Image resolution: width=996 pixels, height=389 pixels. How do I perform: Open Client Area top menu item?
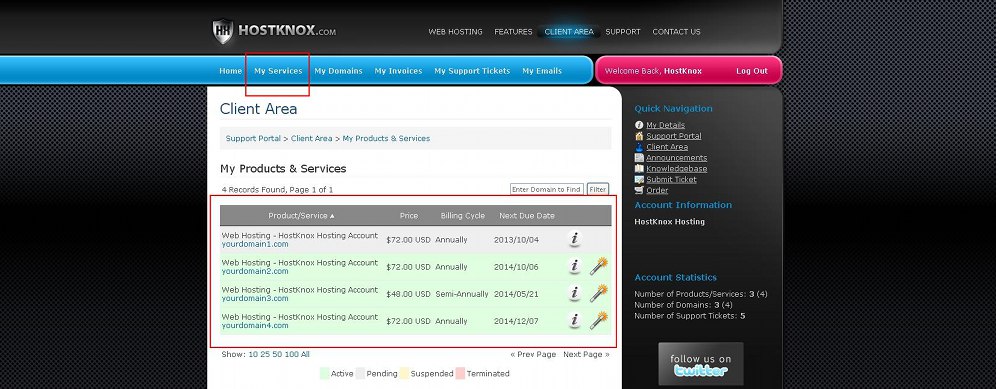pyautogui.click(x=569, y=32)
